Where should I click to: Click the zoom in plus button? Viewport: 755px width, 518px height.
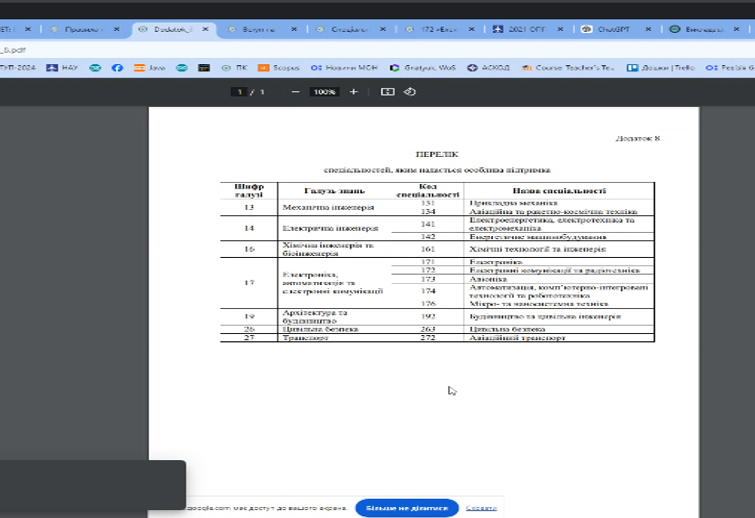click(x=353, y=92)
